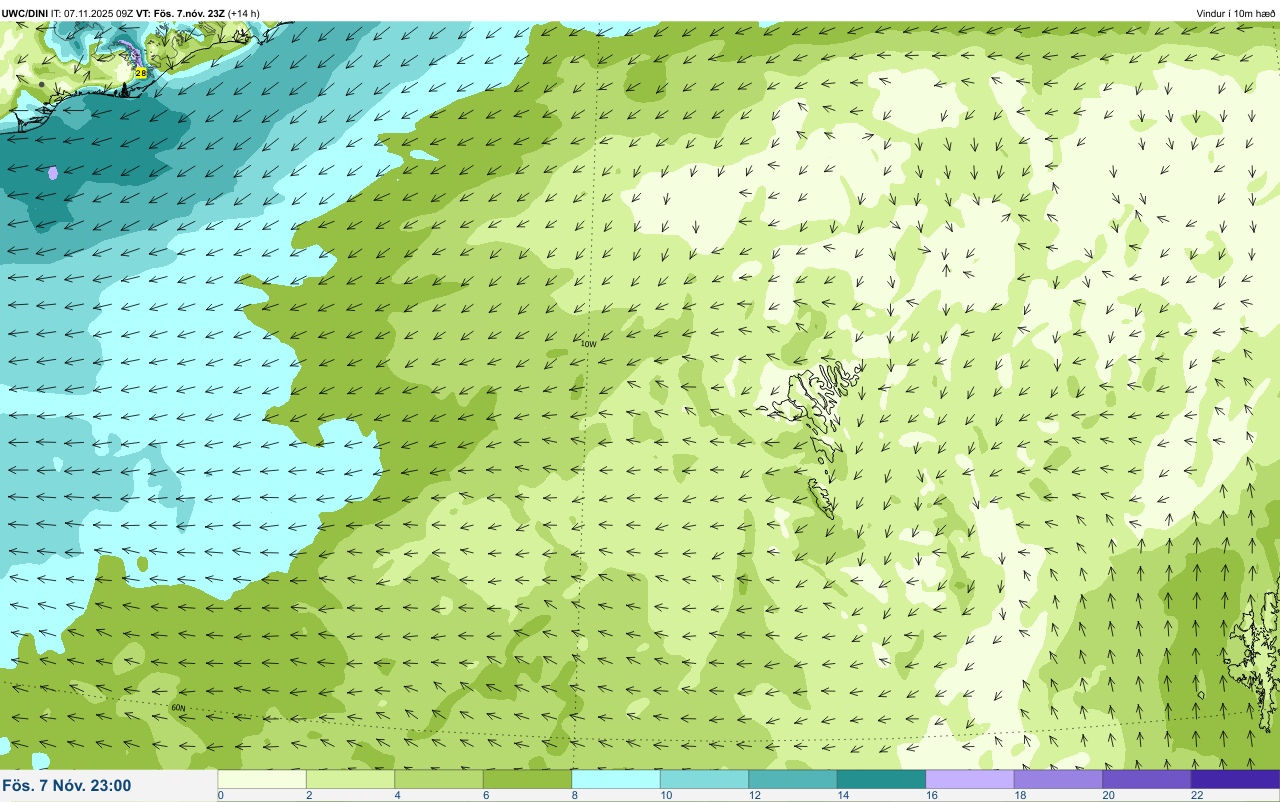The image size is (1280, 802).
Task: Click the 'UWC/DINI' model name text
Action: pos(25,13)
